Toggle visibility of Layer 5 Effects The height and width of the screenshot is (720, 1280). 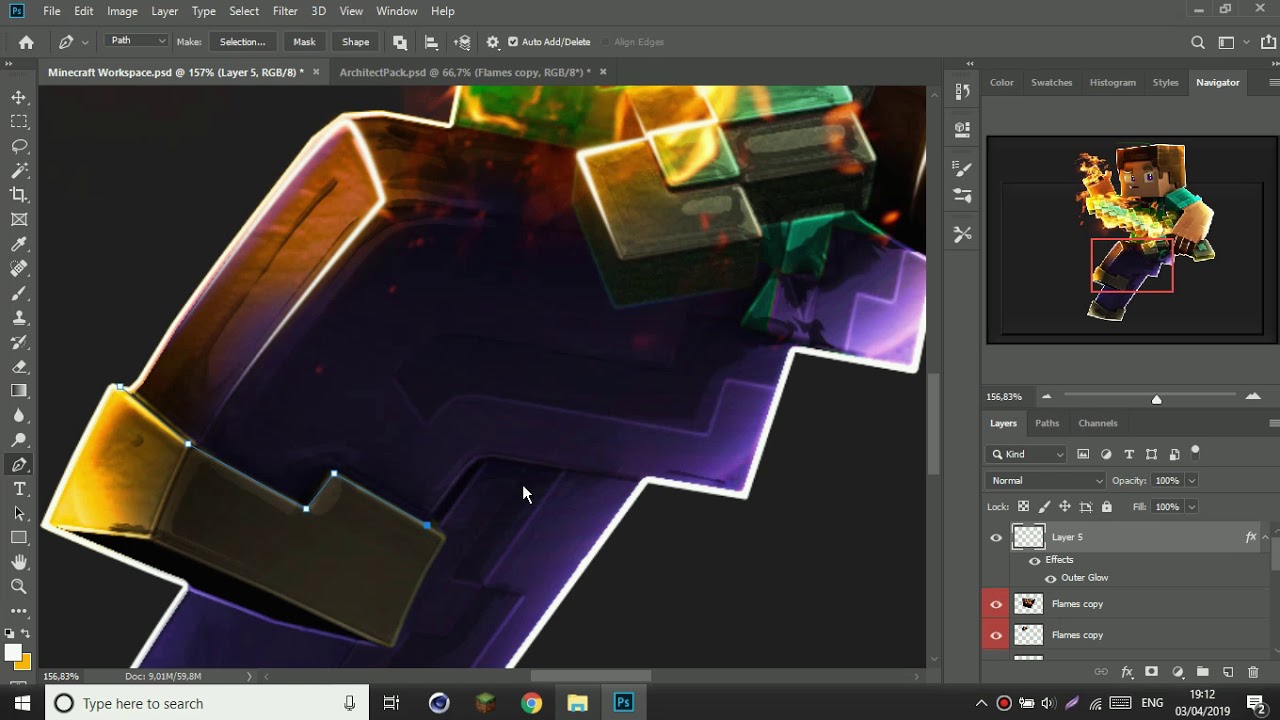(1035, 560)
